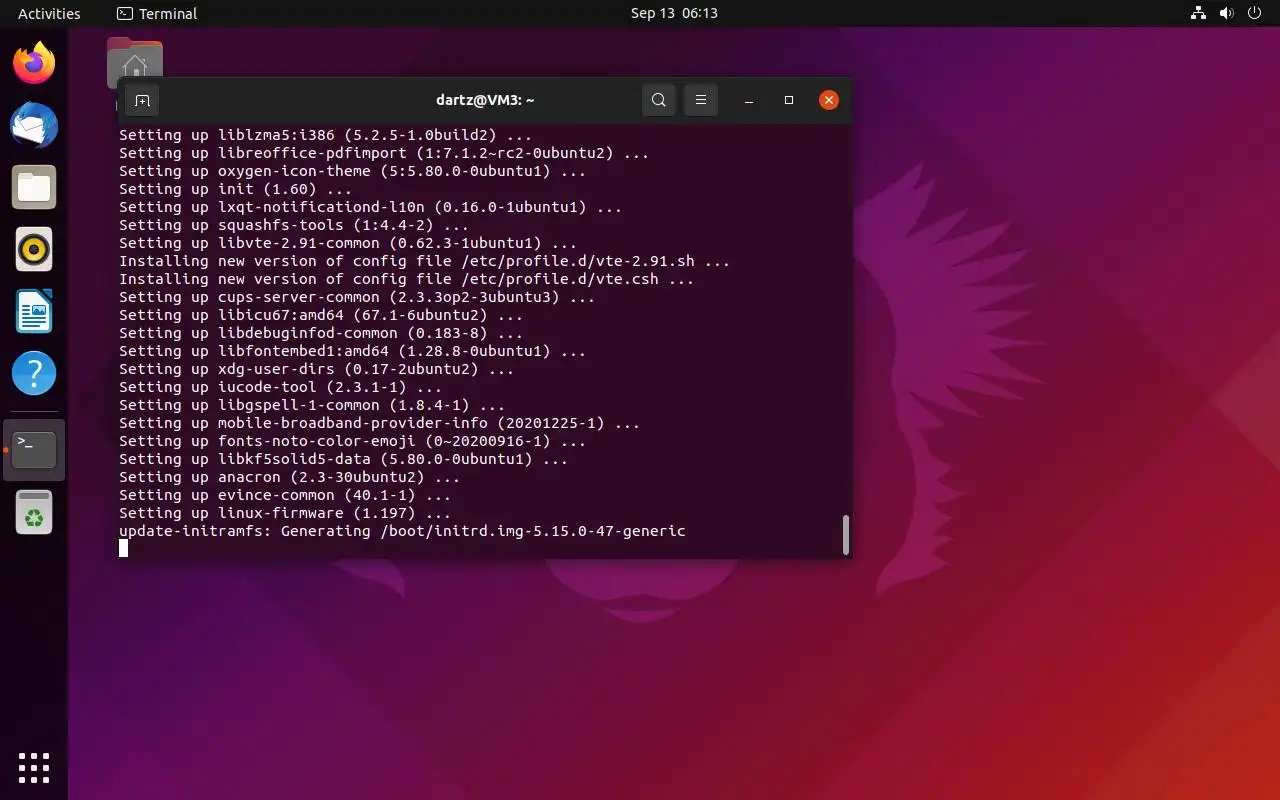Click 'Setting up libvte-2.91-common' line
The height and width of the screenshot is (800, 1280).
click(x=348, y=243)
